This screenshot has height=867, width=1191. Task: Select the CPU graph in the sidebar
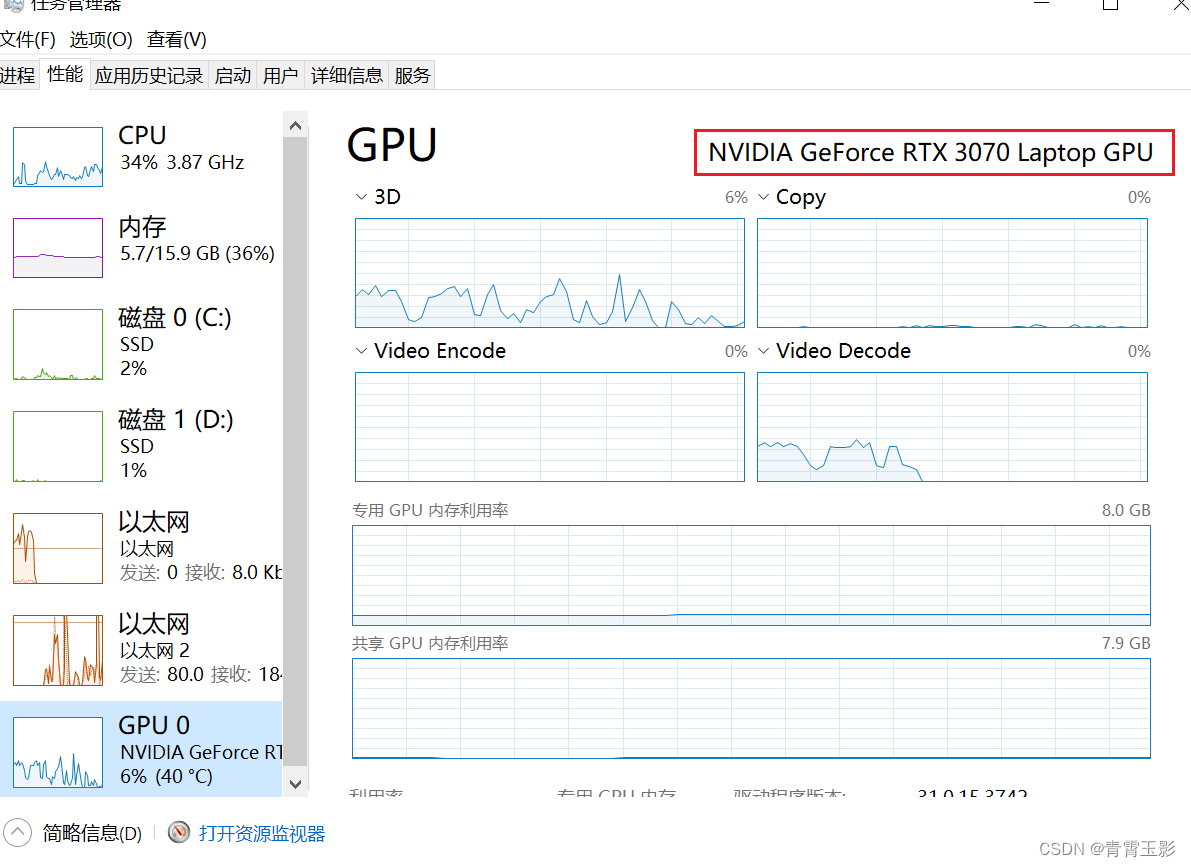coord(57,156)
